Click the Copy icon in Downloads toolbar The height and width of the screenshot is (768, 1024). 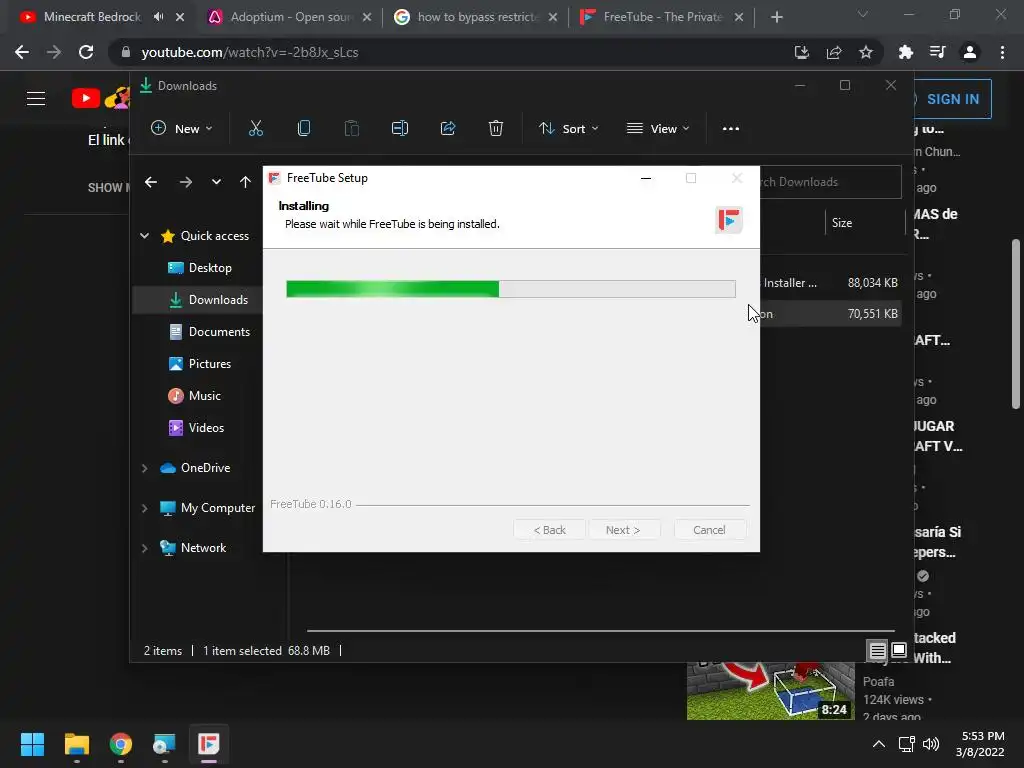click(304, 129)
